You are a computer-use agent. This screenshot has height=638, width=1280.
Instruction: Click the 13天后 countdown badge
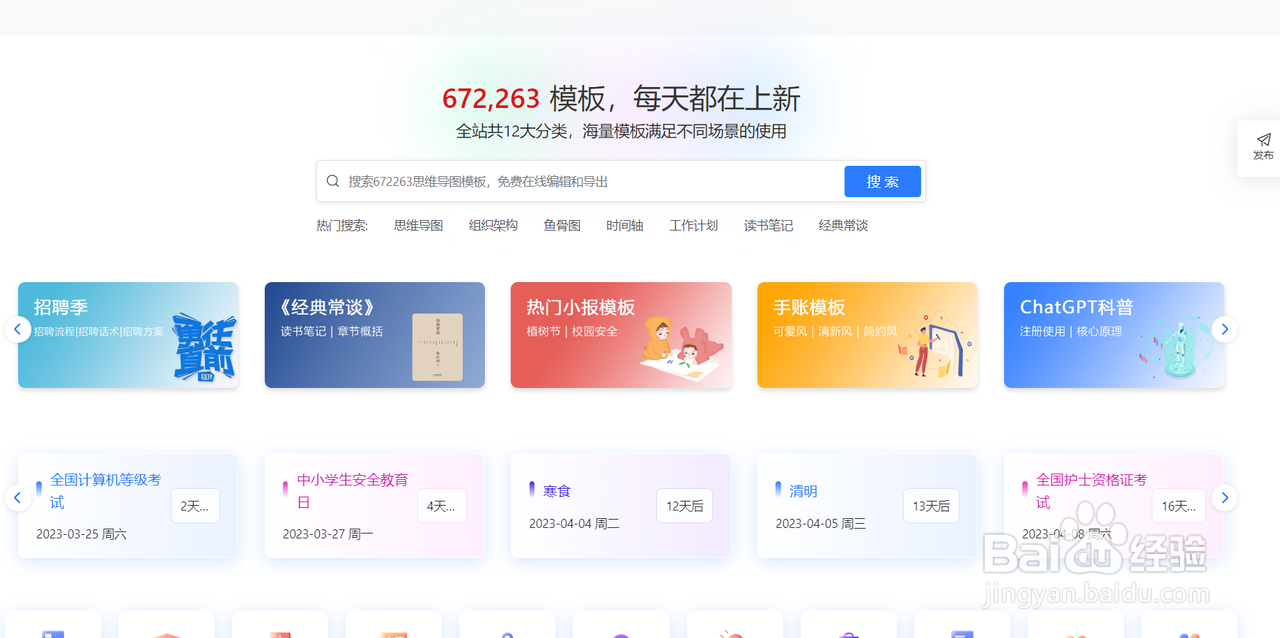[x=931, y=506]
